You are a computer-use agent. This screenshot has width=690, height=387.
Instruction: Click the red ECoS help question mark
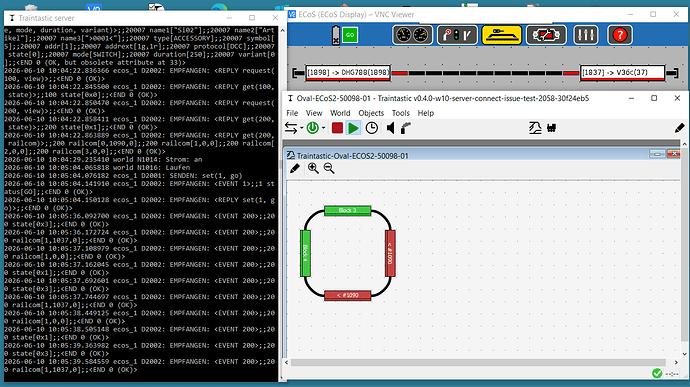pyautogui.click(x=620, y=35)
